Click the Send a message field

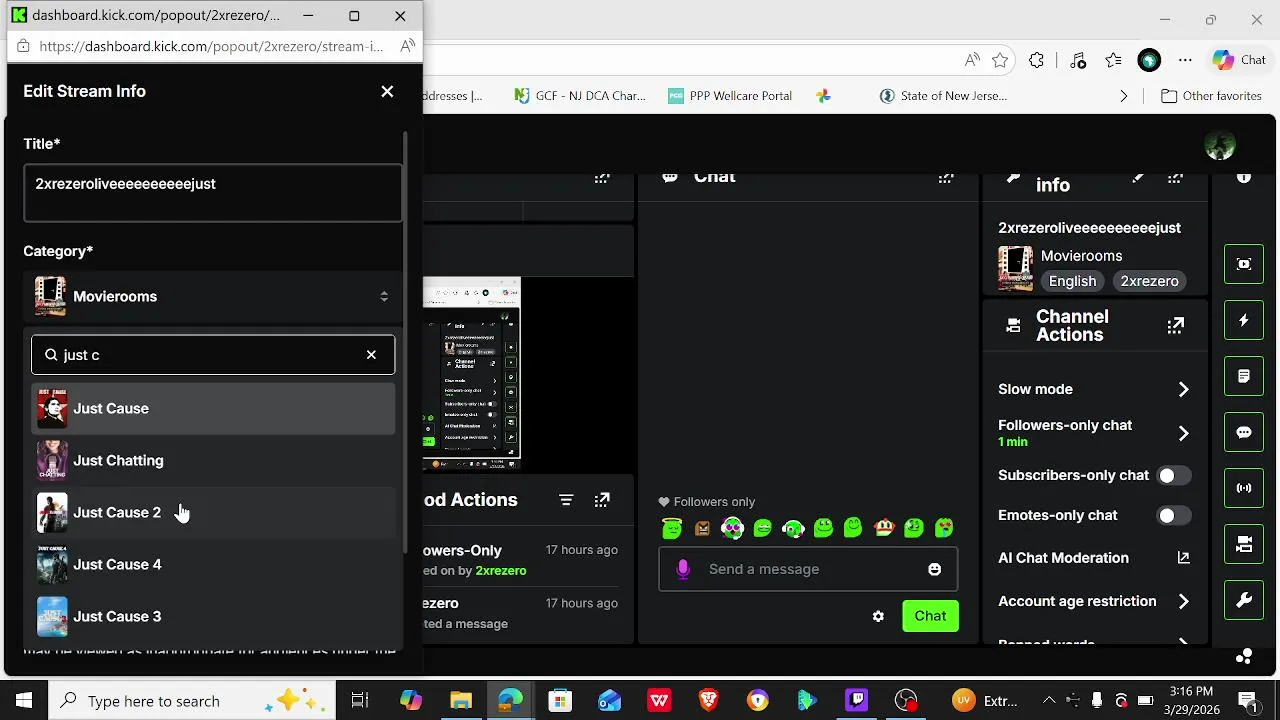[808, 569]
